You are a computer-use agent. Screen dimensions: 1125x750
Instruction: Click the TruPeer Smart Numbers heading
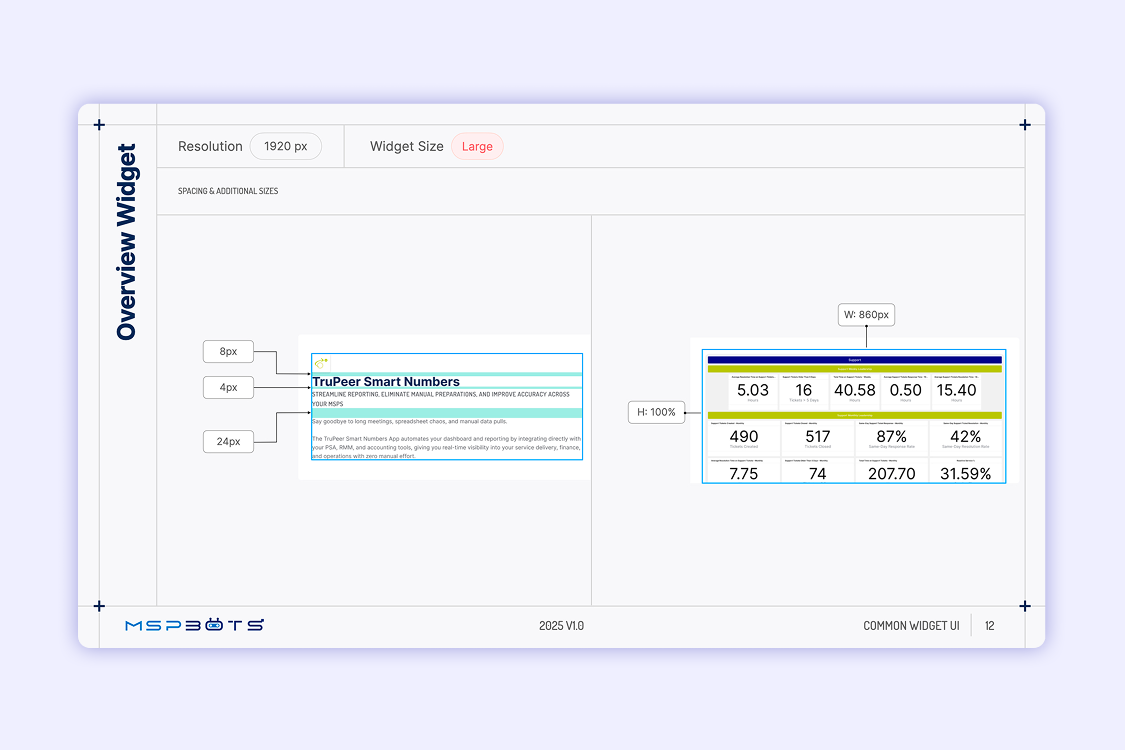pyautogui.click(x=386, y=382)
